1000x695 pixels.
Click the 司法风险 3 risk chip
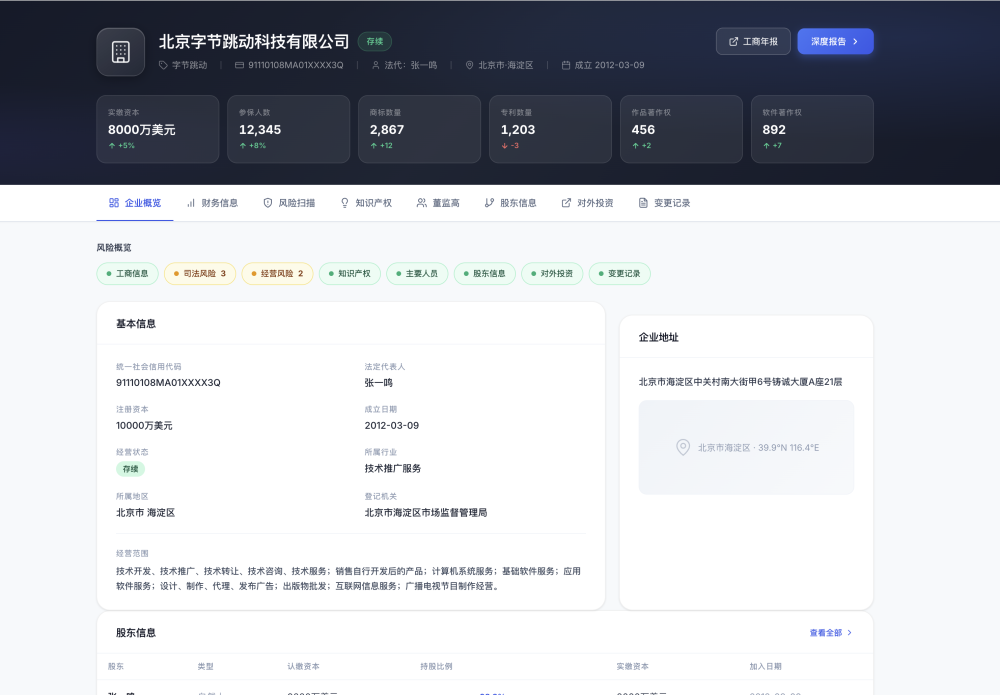[x=200, y=274]
